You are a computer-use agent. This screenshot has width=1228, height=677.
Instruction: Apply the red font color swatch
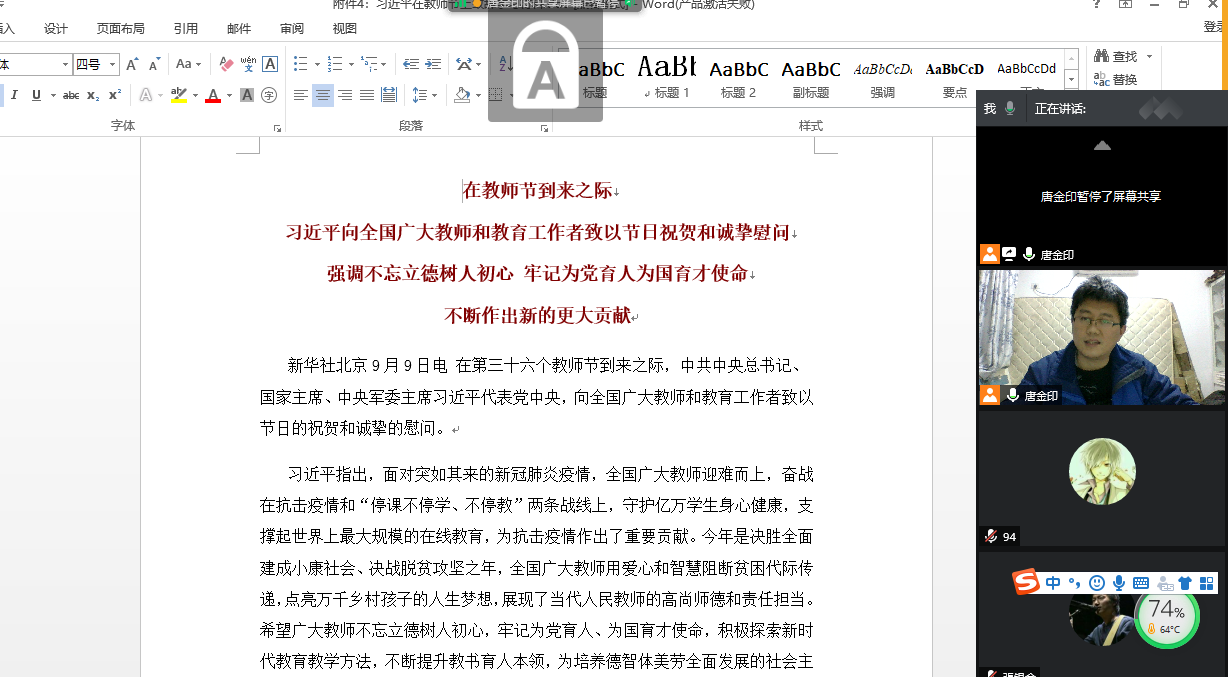[x=213, y=96]
